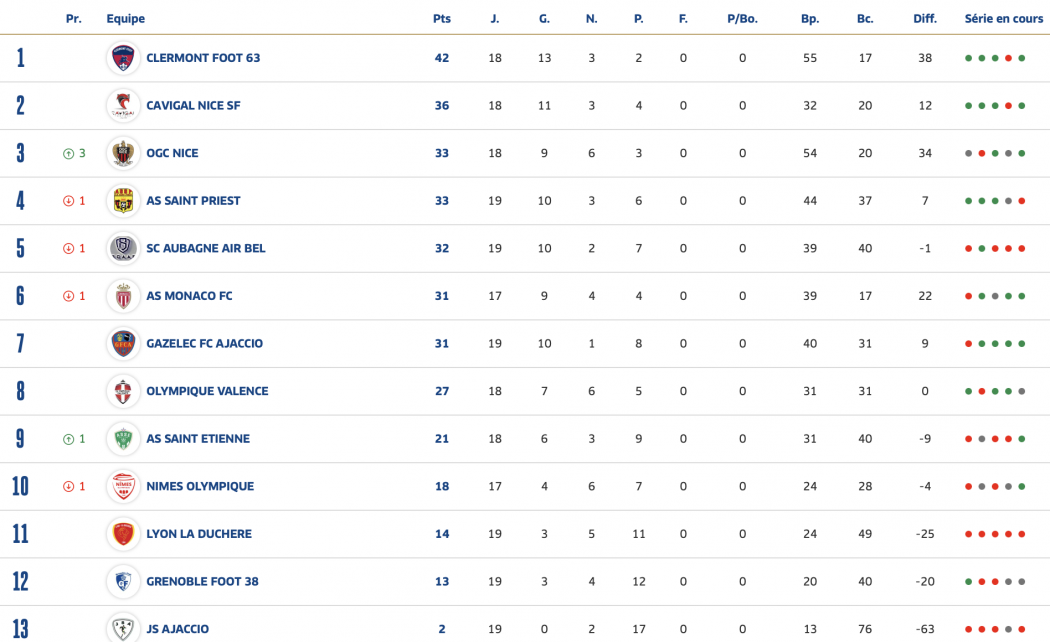The height and width of the screenshot is (642, 1050).
Task: Click the green up arrow beside OGC Nice
Action: [x=68, y=154]
